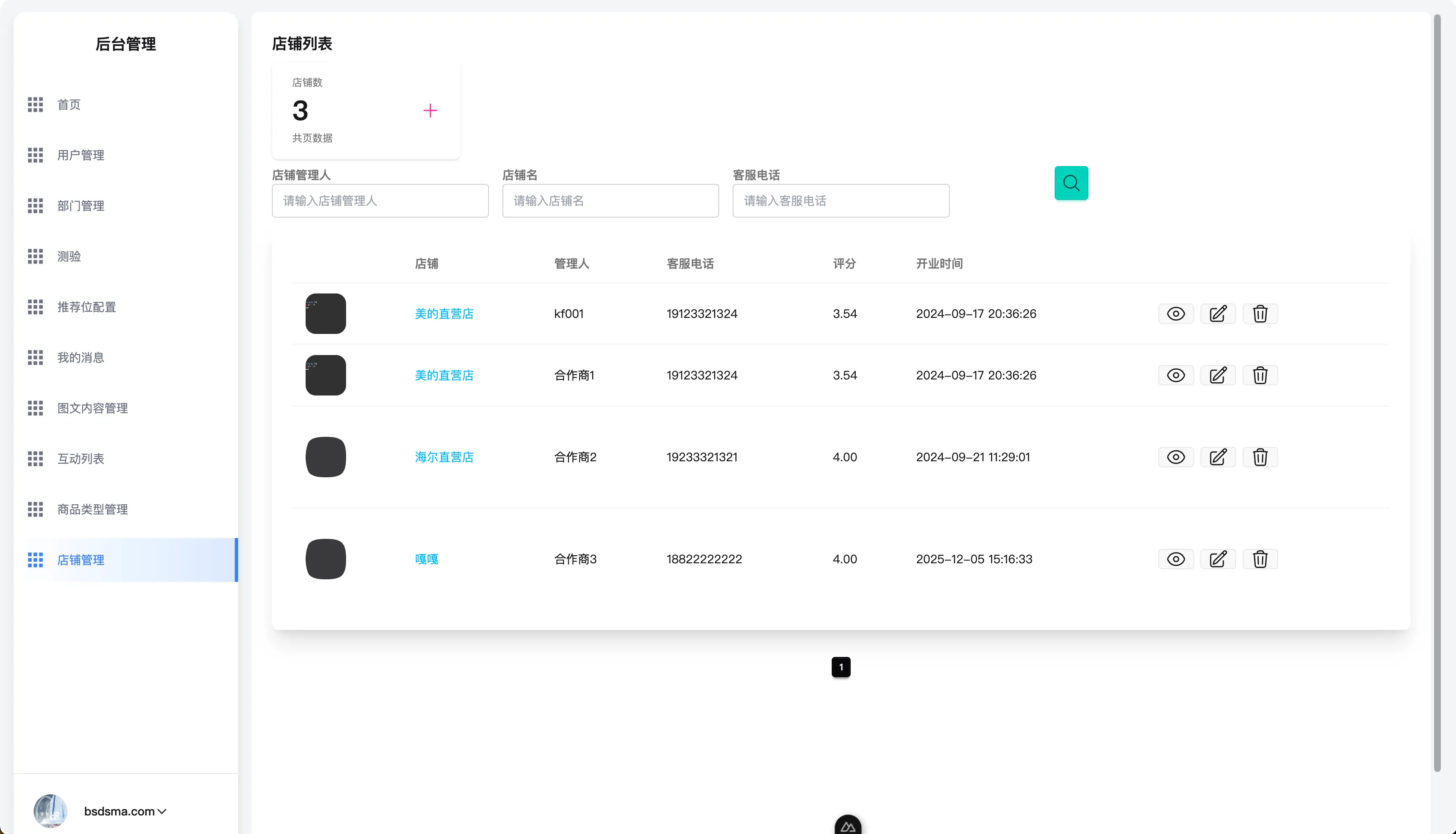The image size is (1456, 834).
Task: Select page 1 in pagination
Action: click(841, 667)
